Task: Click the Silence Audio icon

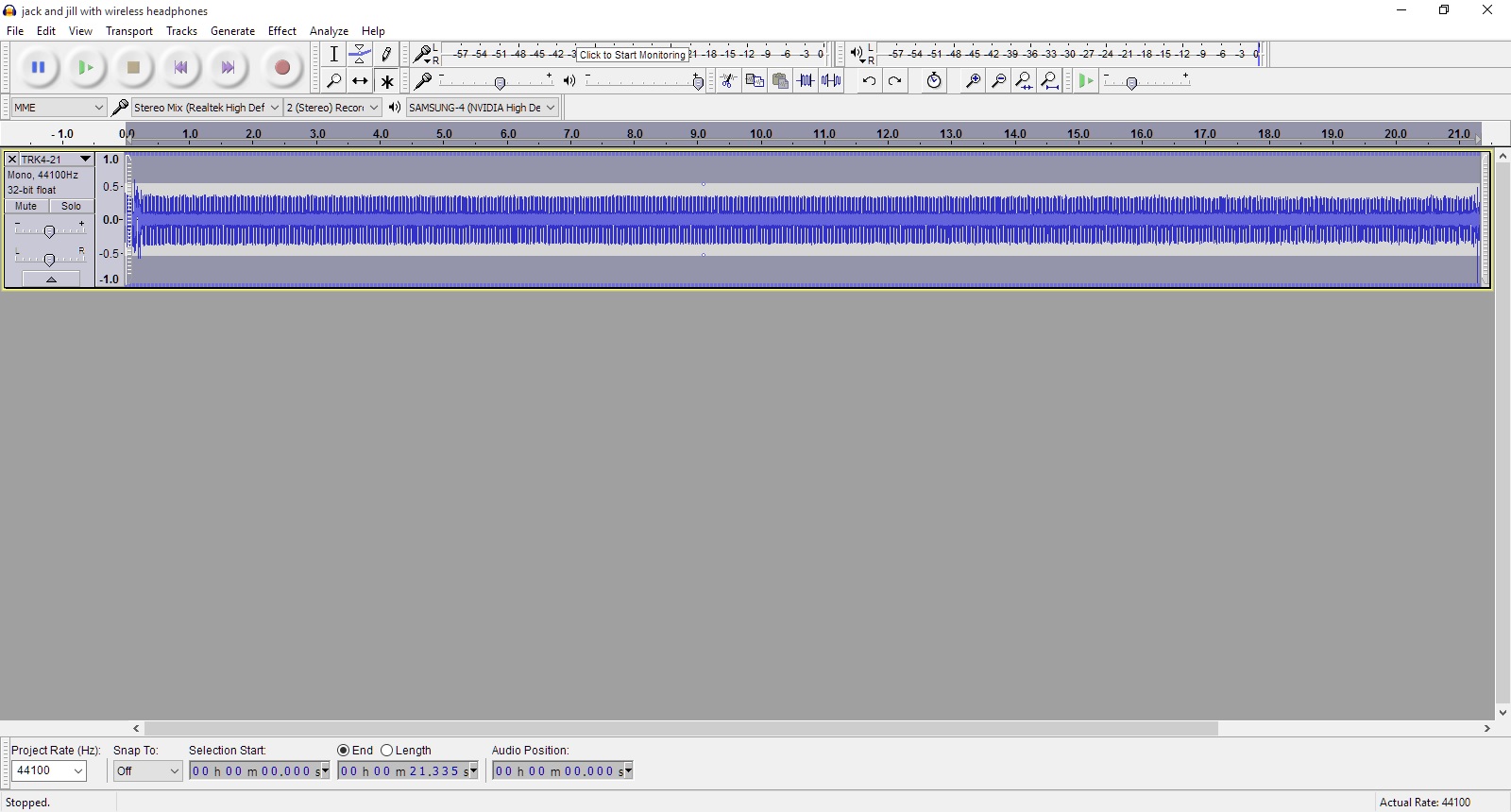Action: coord(831,81)
